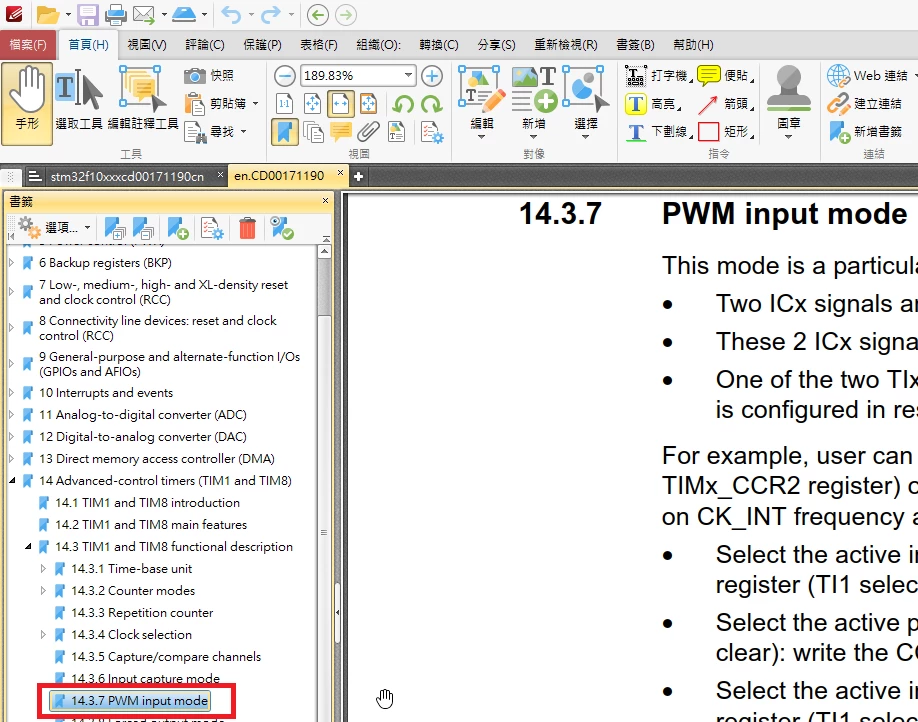Open the Select (選擇) object tool

(586, 102)
